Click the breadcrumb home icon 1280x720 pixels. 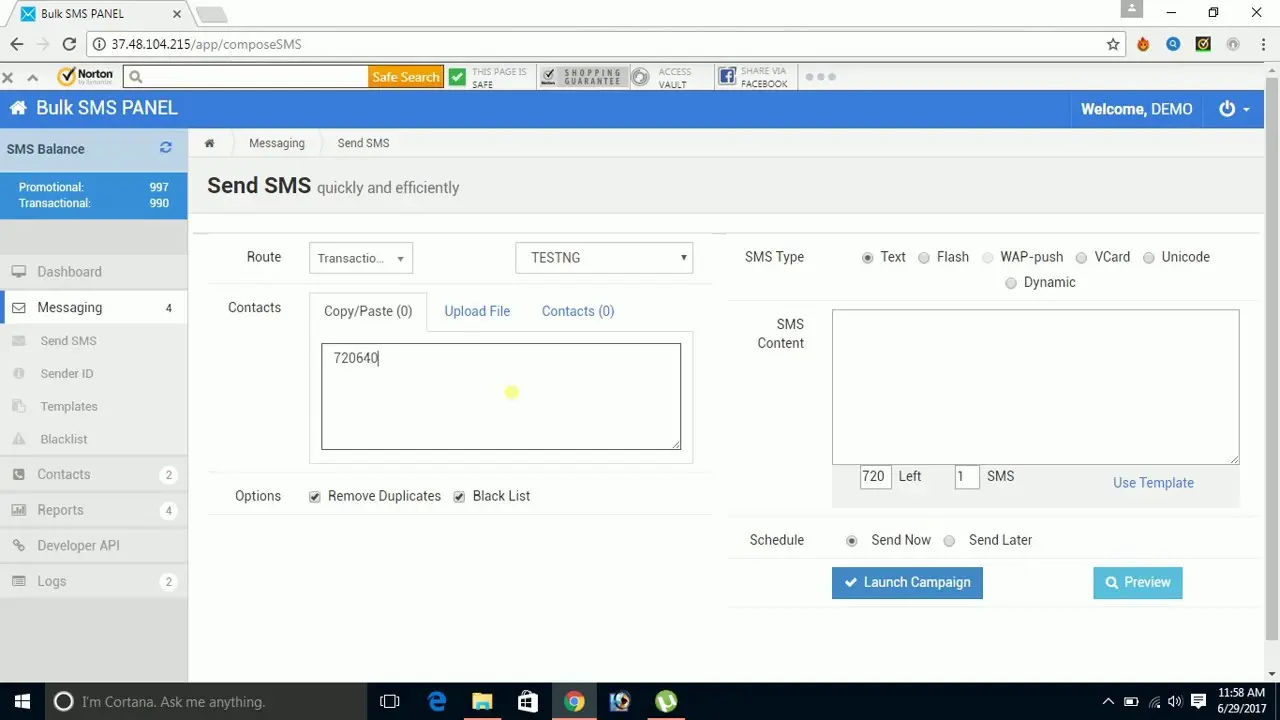click(209, 143)
